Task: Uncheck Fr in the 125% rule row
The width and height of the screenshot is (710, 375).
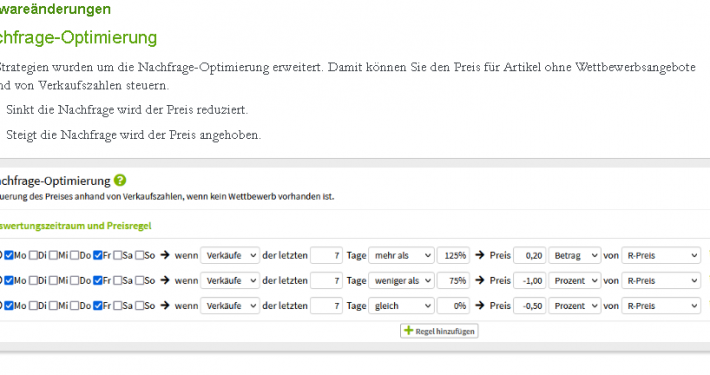Action: point(98,255)
